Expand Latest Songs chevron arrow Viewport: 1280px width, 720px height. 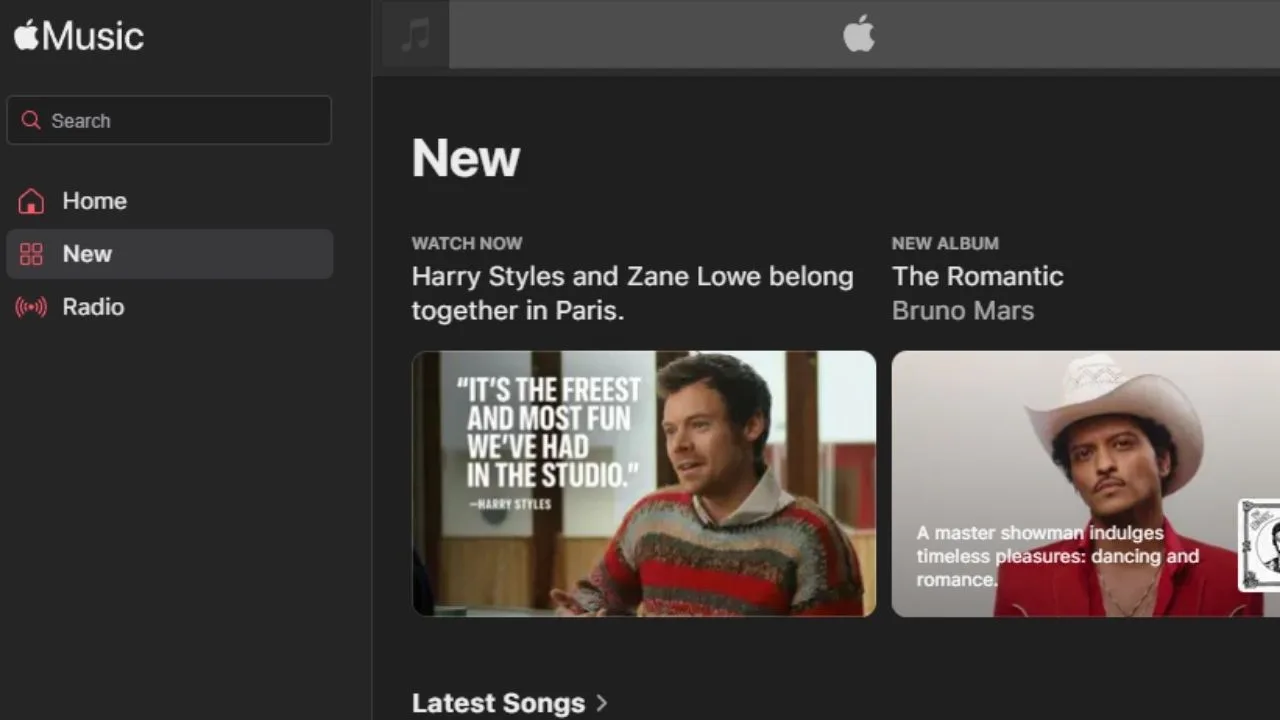click(x=601, y=703)
